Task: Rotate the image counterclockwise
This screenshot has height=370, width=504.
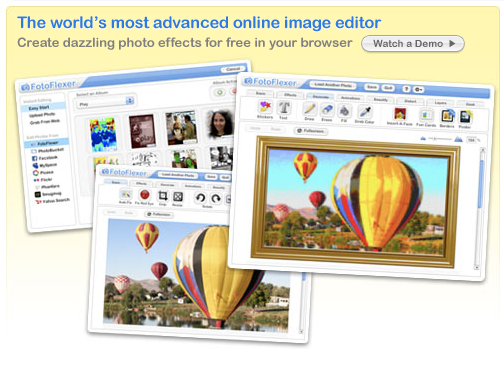Action: (x=200, y=198)
